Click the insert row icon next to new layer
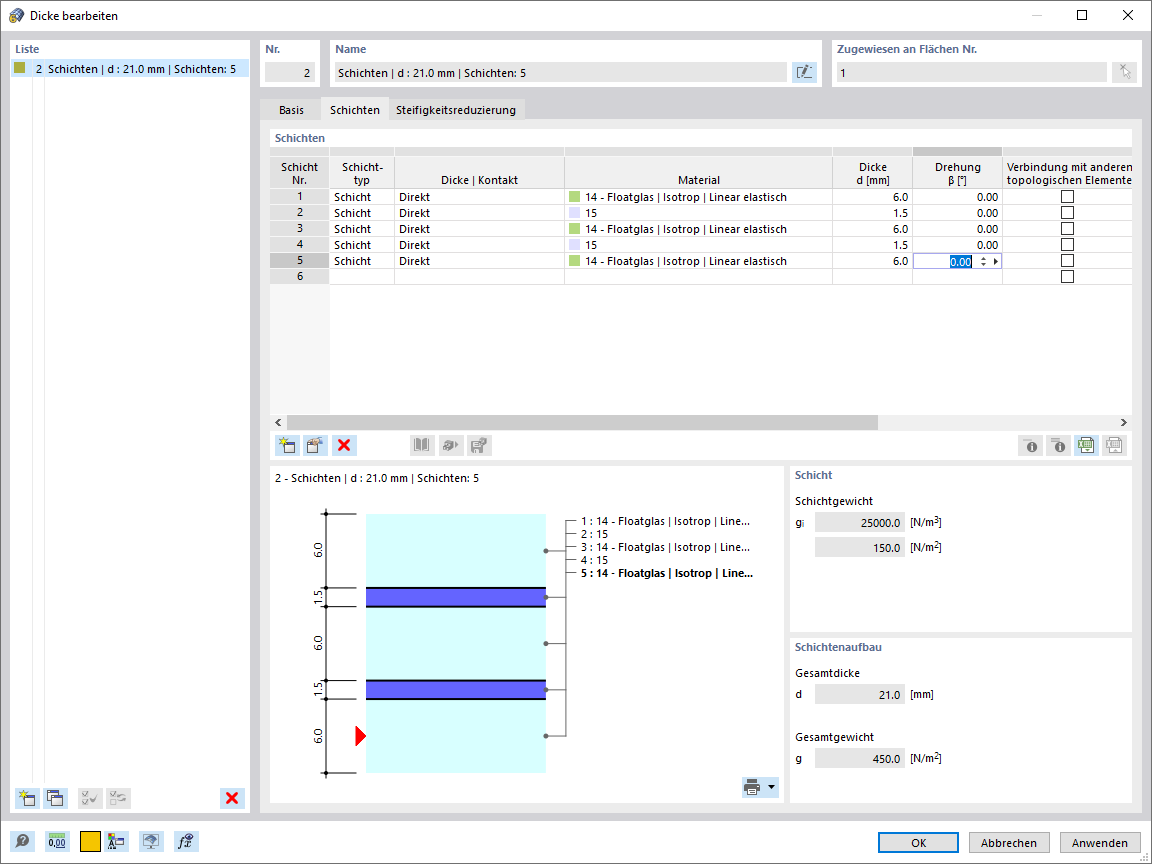 (315, 445)
